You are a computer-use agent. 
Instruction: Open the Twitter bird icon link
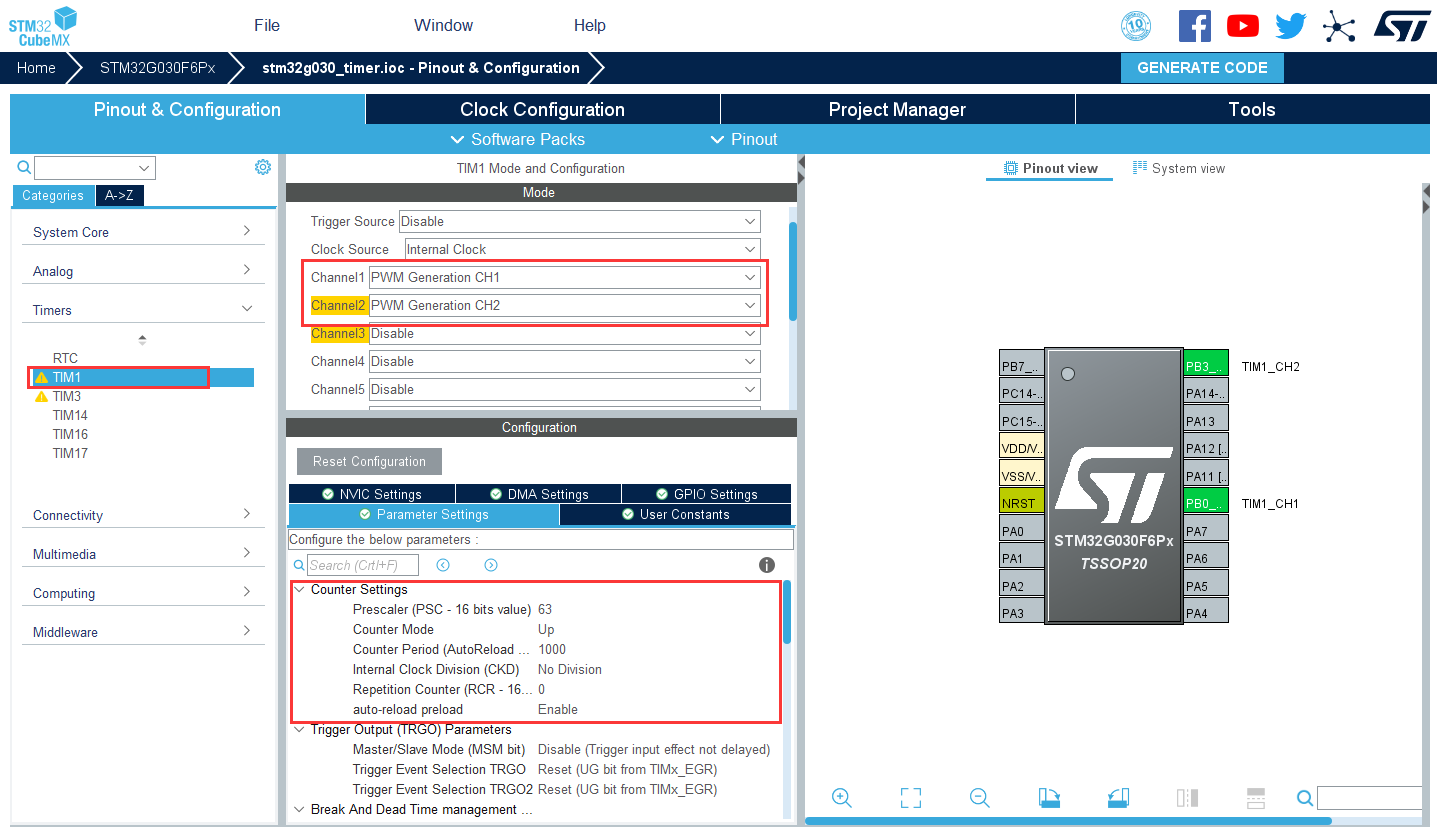click(x=1291, y=26)
